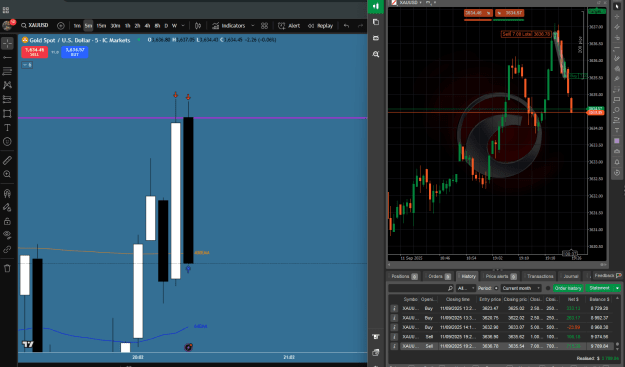Switch to the daily D timeframe
The width and height of the screenshot is (625, 367).
click(x=166, y=26)
